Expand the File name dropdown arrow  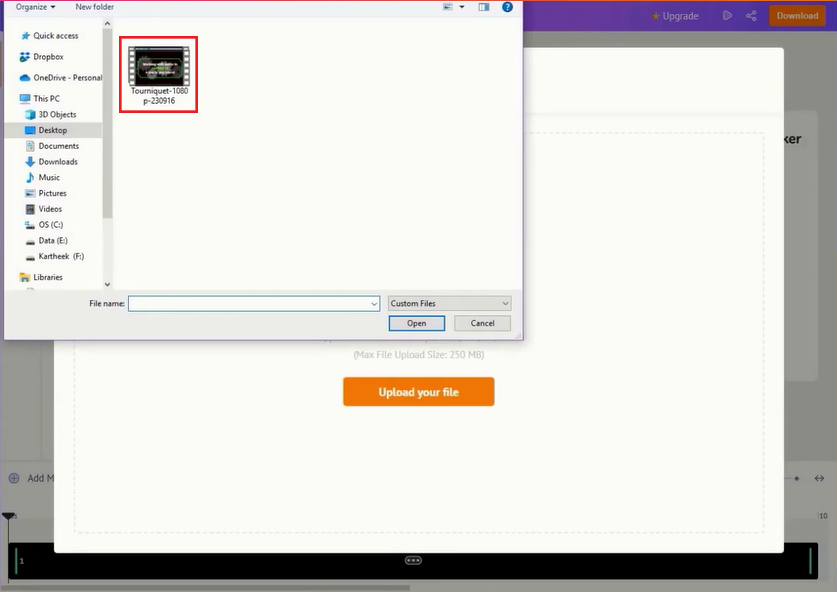pyautogui.click(x=374, y=304)
